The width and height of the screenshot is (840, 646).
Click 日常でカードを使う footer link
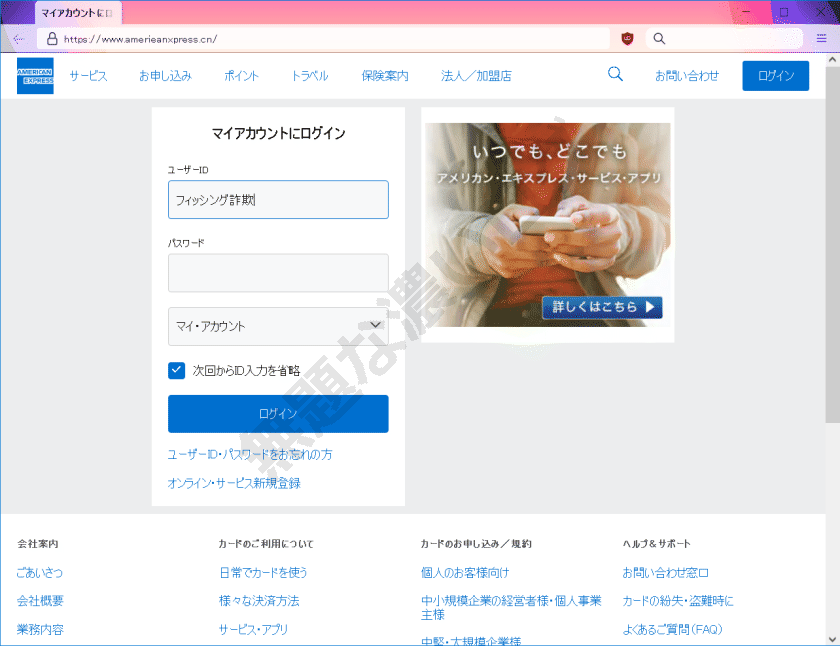[263, 573]
